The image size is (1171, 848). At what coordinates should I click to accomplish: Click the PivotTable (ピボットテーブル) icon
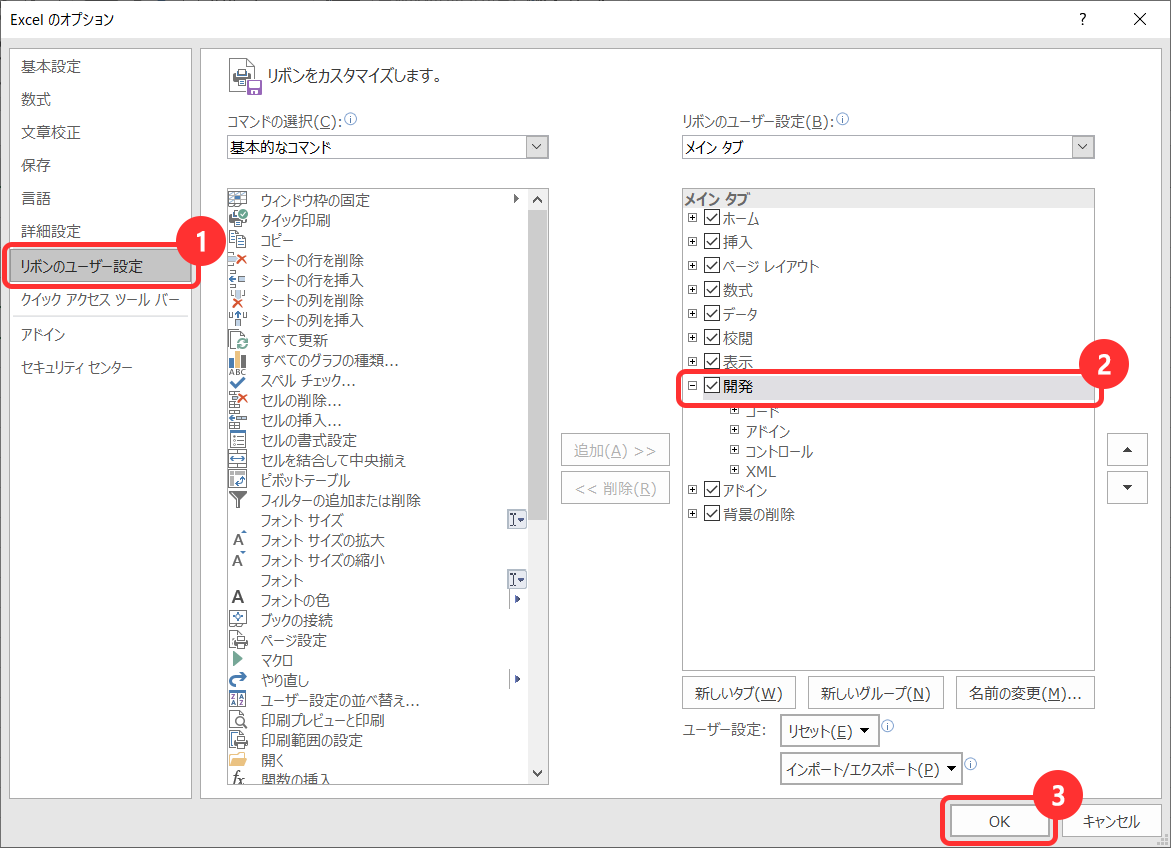(238, 480)
